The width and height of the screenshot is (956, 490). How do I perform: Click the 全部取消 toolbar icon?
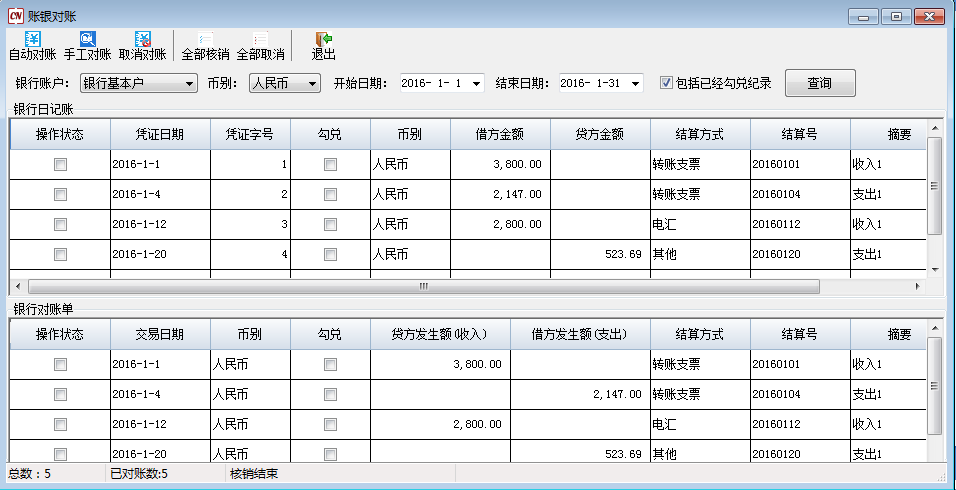(x=260, y=40)
